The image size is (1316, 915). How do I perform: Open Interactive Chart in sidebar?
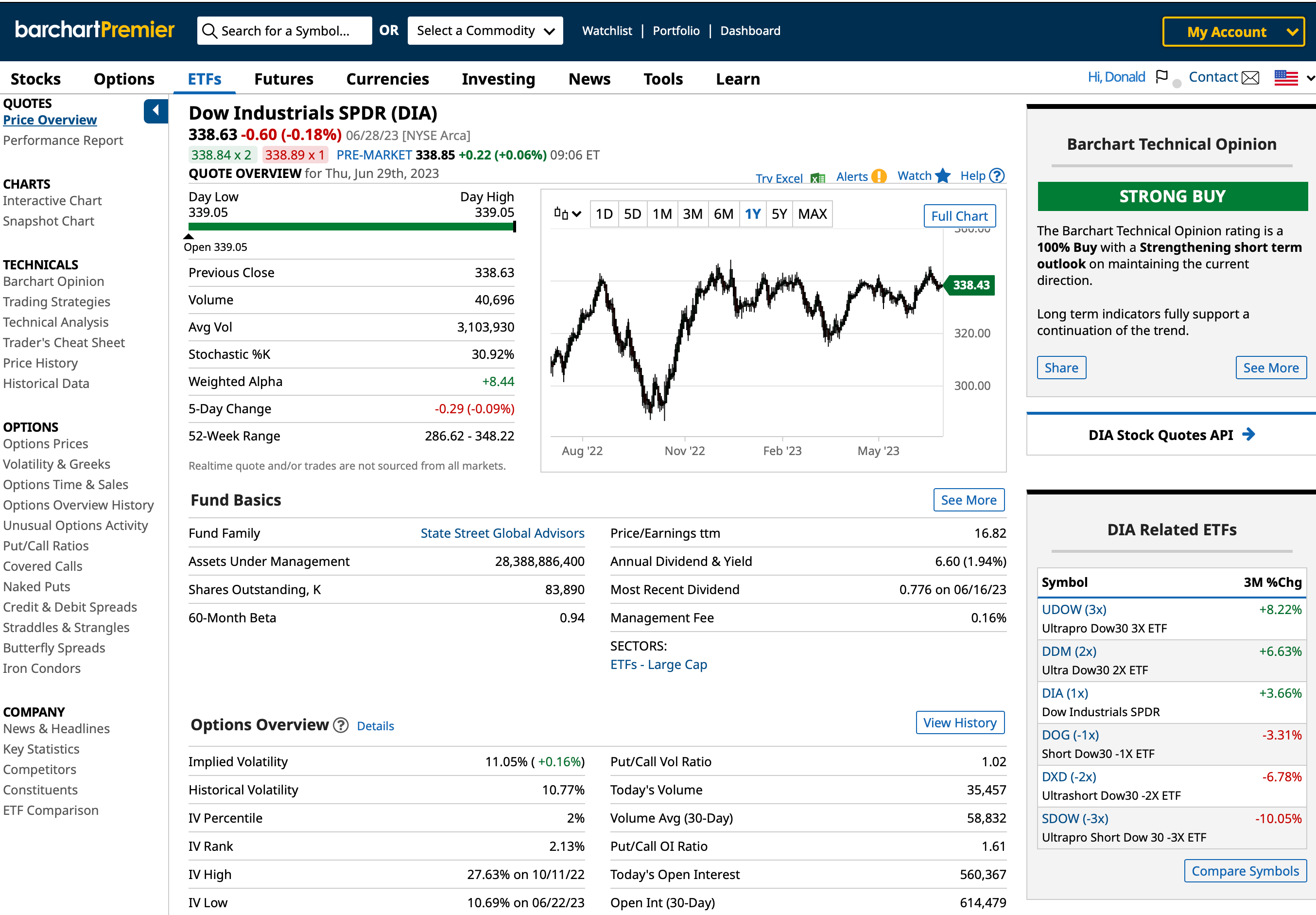point(52,201)
